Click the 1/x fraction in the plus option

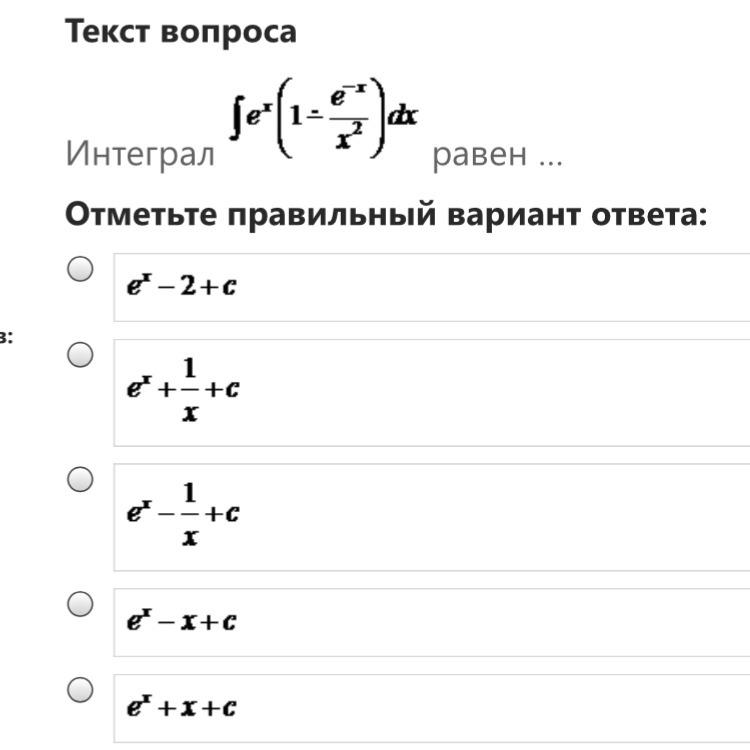click(x=190, y=390)
